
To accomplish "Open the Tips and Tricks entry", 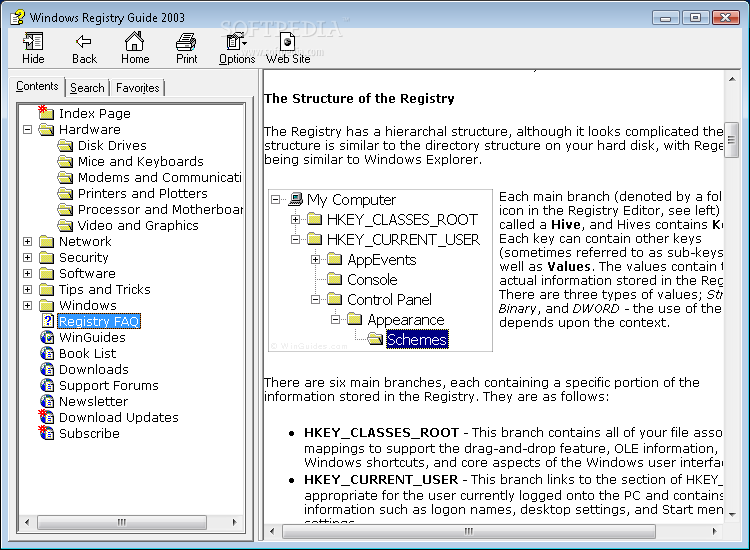I will [x=105, y=289].
